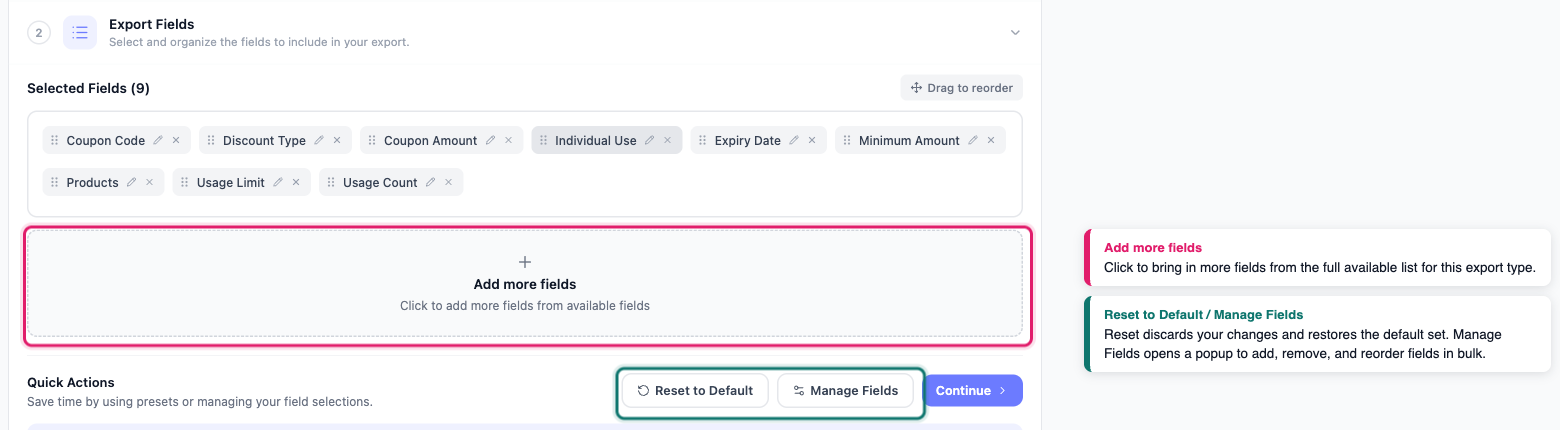Viewport: 1560px width, 430px height.
Task: Click the Individual Use chip label
Action: tap(596, 141)
